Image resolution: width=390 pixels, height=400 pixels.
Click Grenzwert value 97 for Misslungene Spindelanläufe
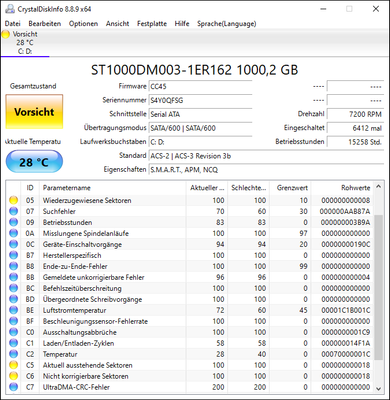[x=303, y=233]
